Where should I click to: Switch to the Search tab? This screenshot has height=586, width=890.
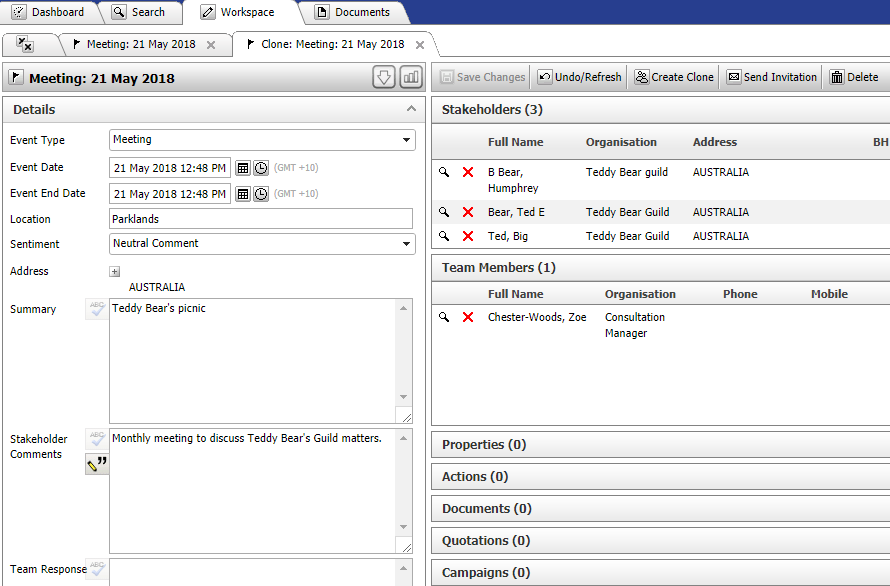click(x=140, y=12)
